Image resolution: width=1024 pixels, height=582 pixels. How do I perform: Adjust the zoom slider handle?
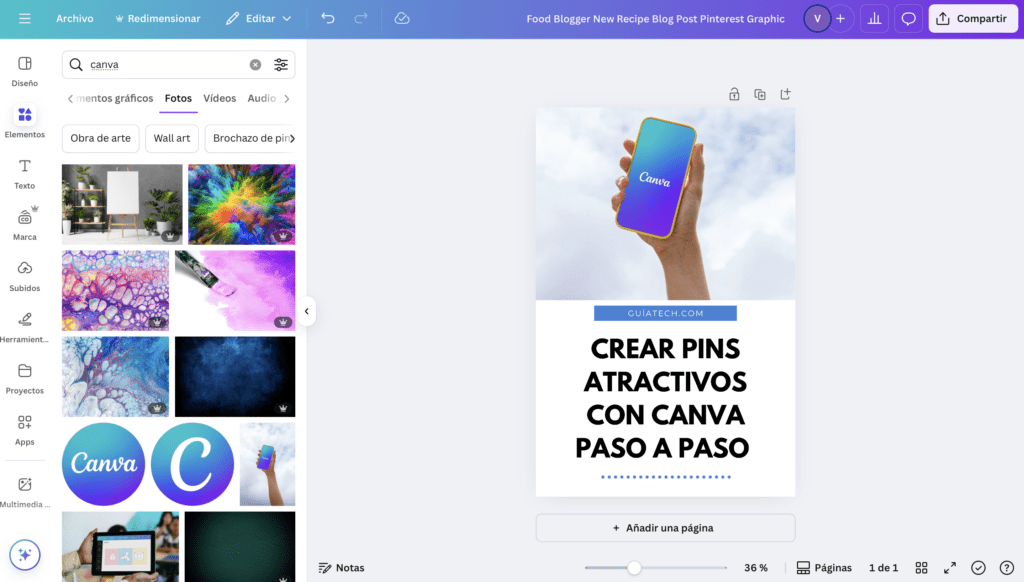(634, 568)
